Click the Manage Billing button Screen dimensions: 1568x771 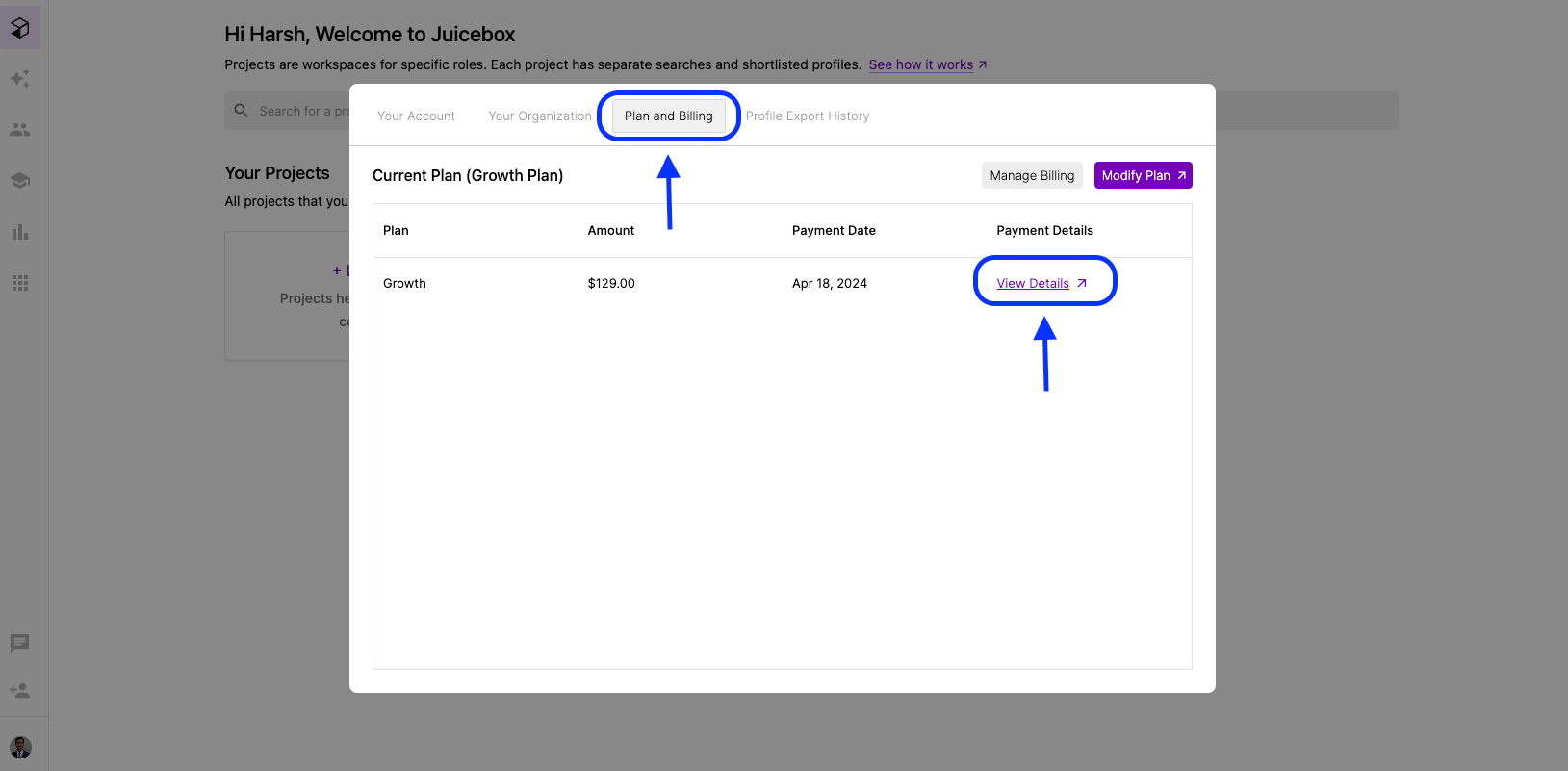[1032, 175]
